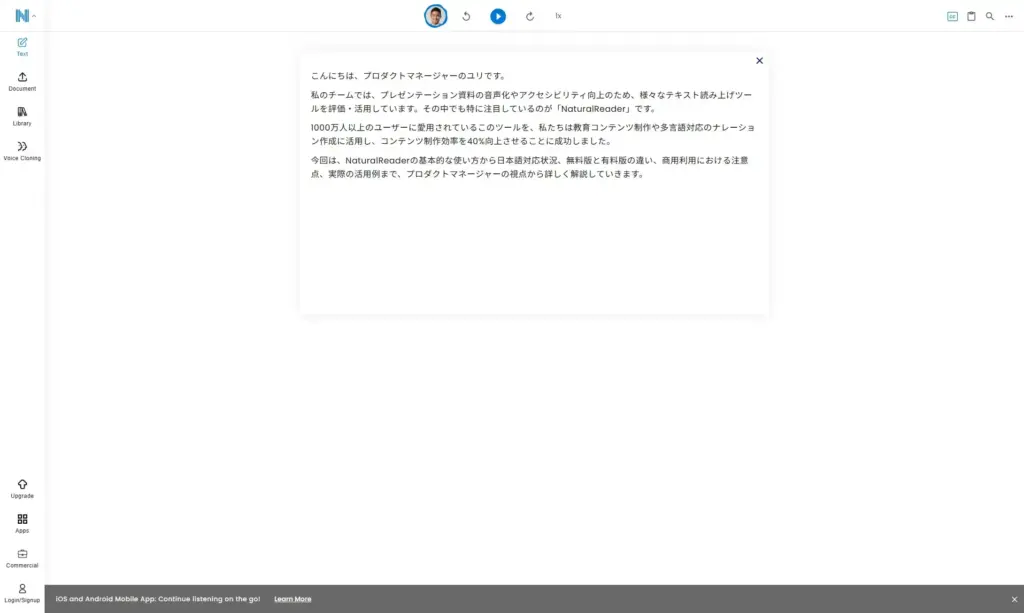The height and width of the screenshot is (613, 1024).
Task: Click the text starting with こんにちは
Action: 408,76
